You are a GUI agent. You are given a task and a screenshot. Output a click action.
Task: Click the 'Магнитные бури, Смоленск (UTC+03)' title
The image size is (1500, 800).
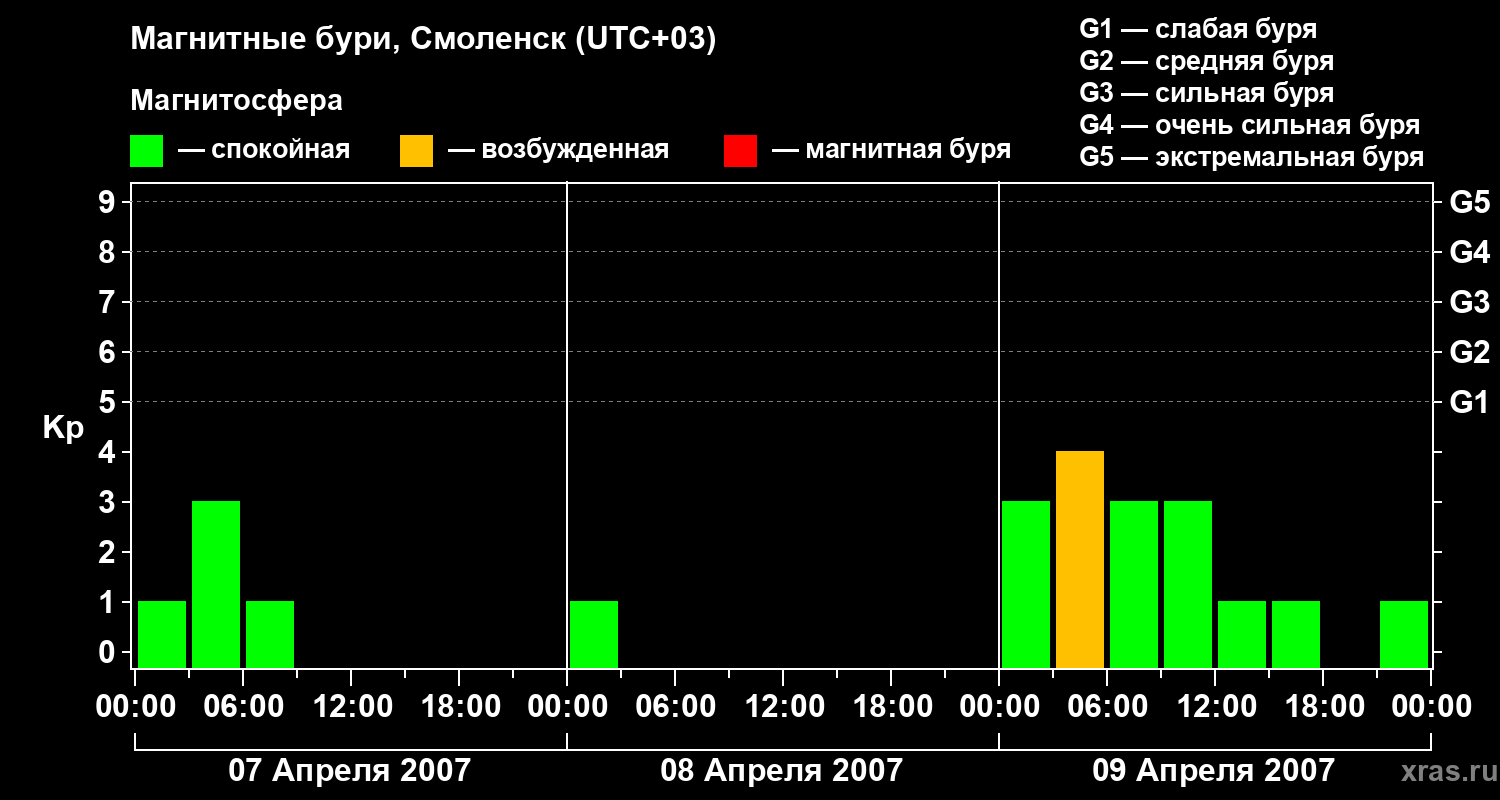coord(424,40)
